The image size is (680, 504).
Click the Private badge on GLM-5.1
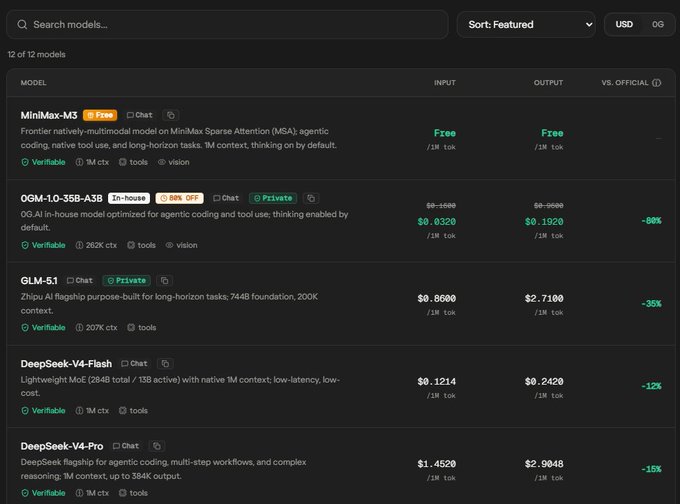click(x=127, y=281)
